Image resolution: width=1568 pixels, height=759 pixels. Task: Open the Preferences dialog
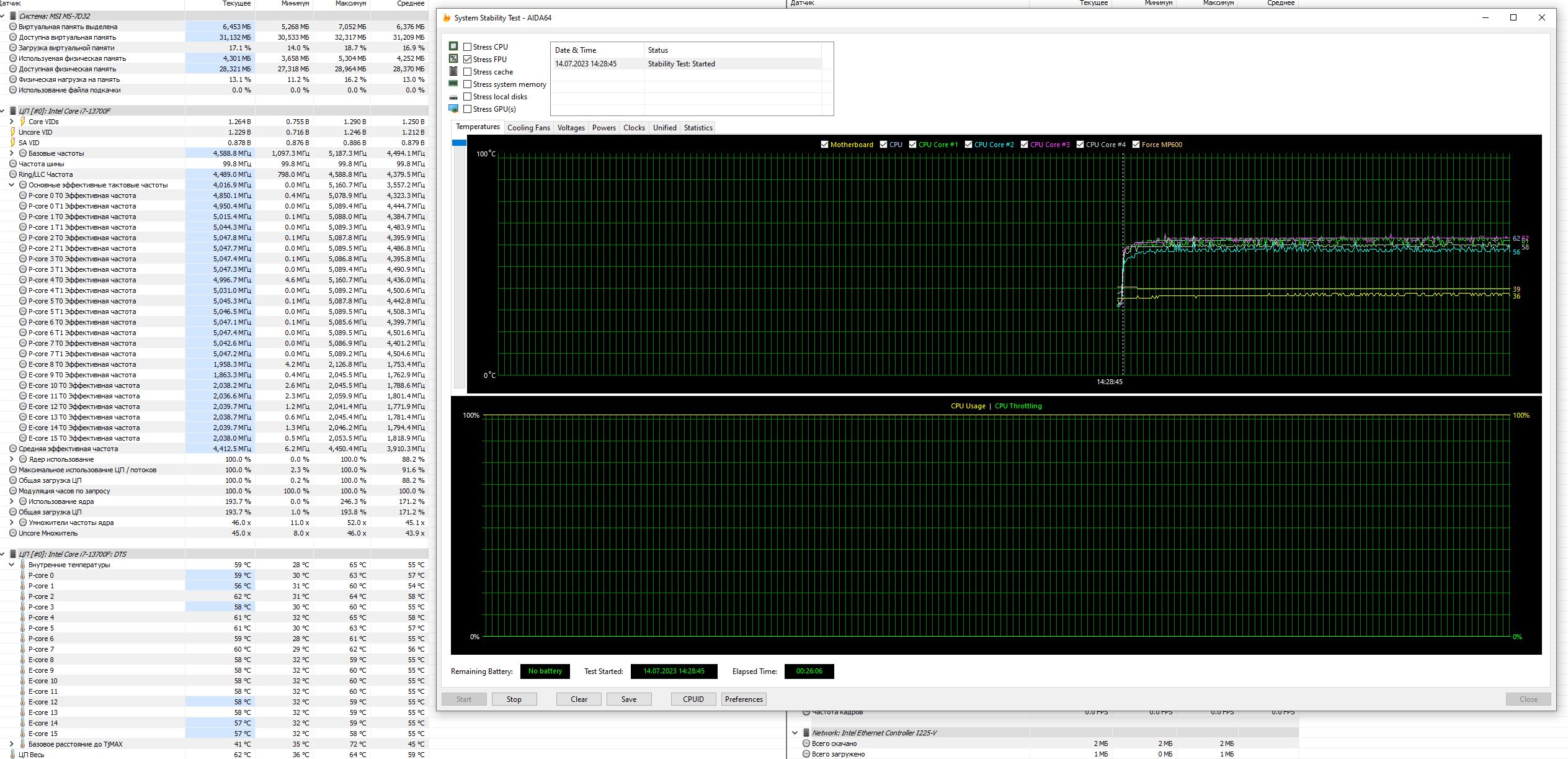click(744, 699)
